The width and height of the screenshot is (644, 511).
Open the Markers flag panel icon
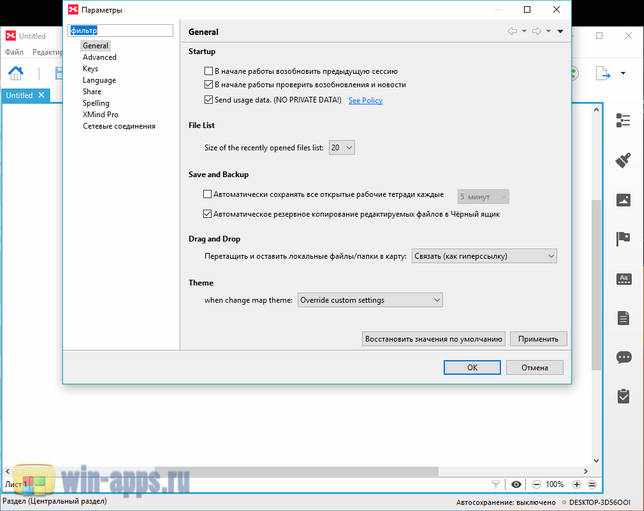[623, 239]
